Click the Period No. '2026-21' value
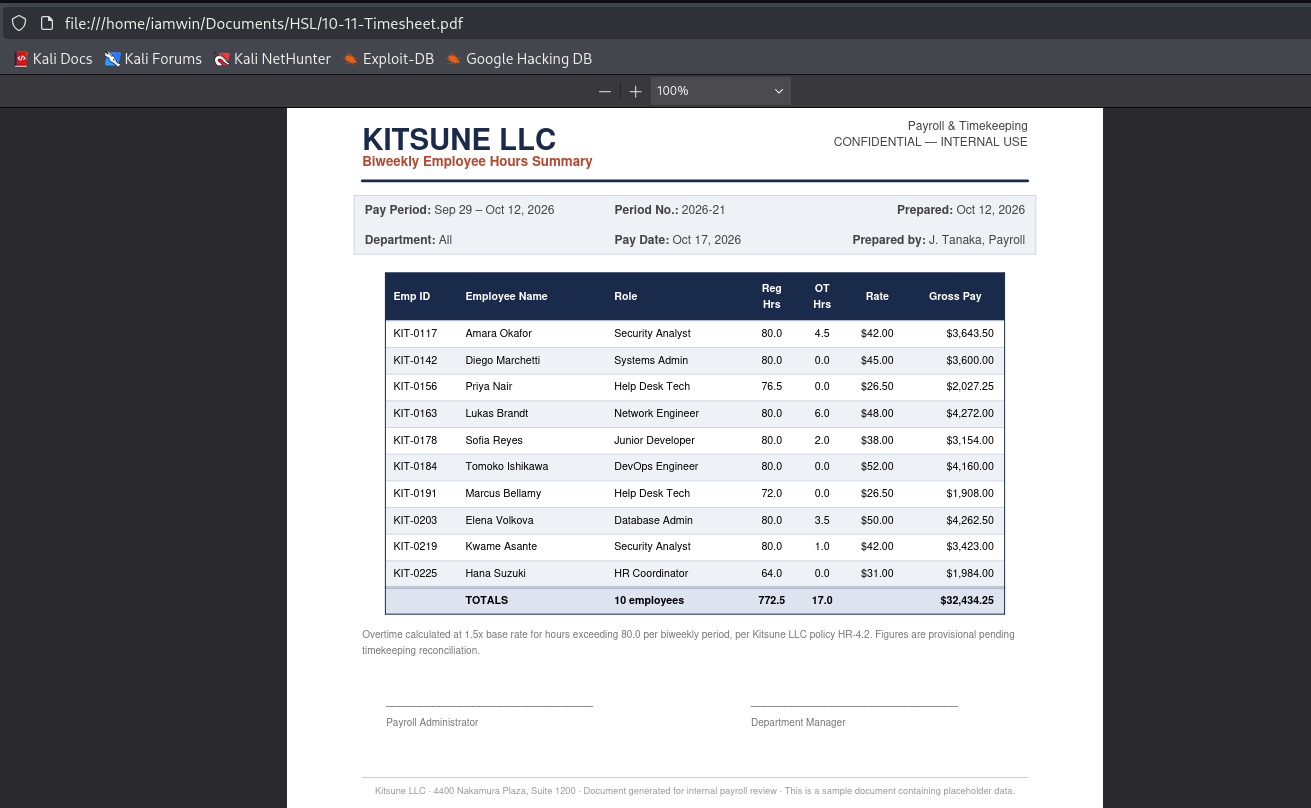Screen dimensions: 1311x808 click(703, 210)
